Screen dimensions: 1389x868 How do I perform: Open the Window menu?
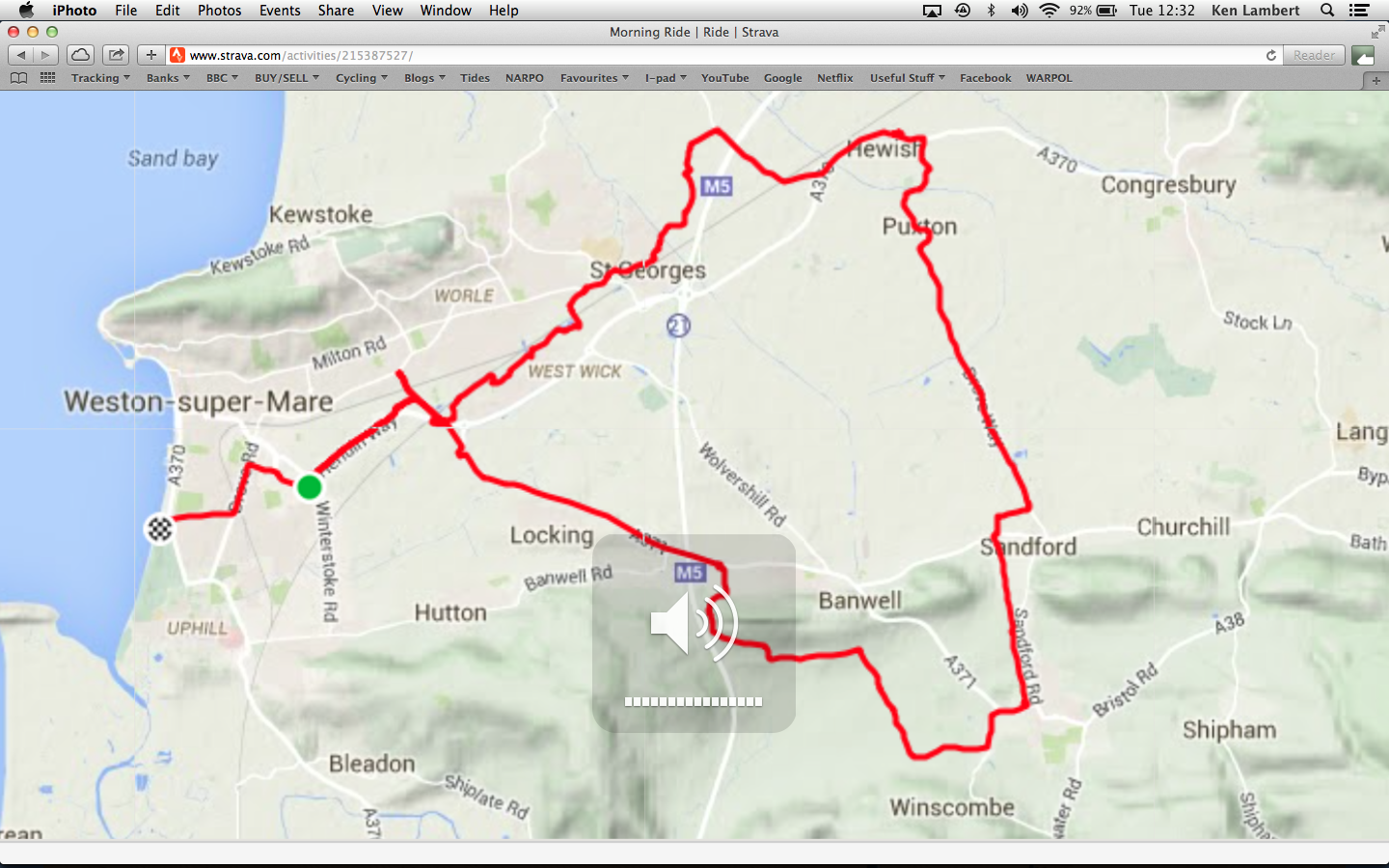(446, 11)
